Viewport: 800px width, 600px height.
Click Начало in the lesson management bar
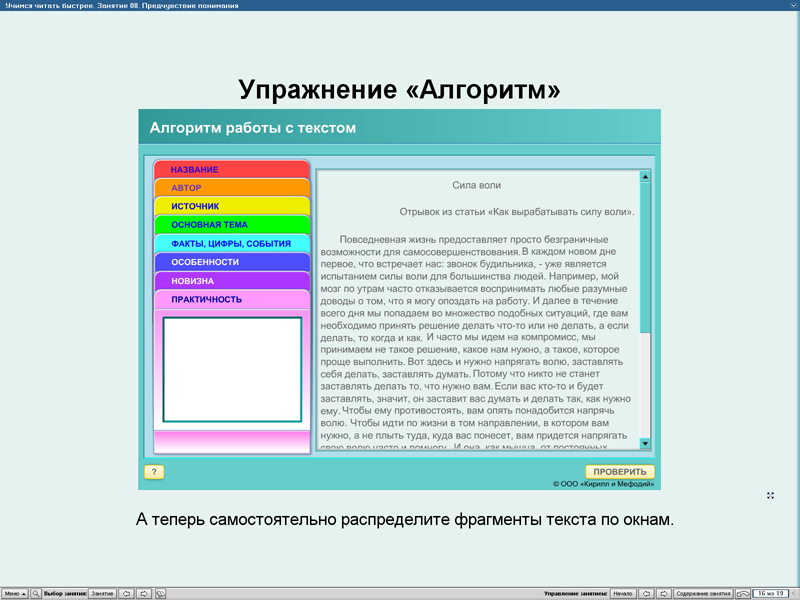[624, 592]
